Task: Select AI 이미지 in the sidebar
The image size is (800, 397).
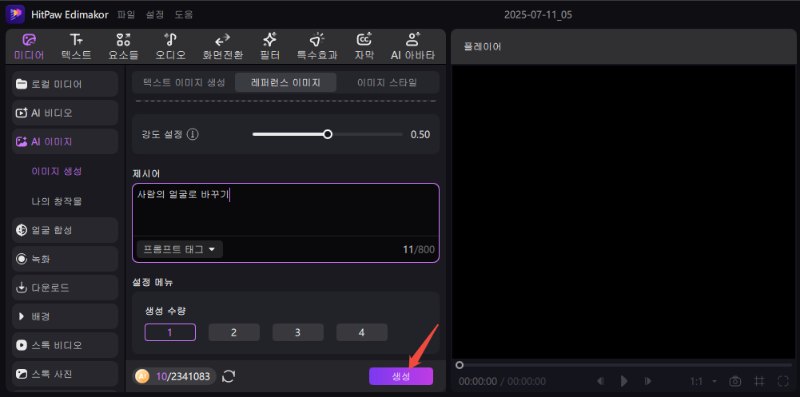Action: [x=65, y=142]
